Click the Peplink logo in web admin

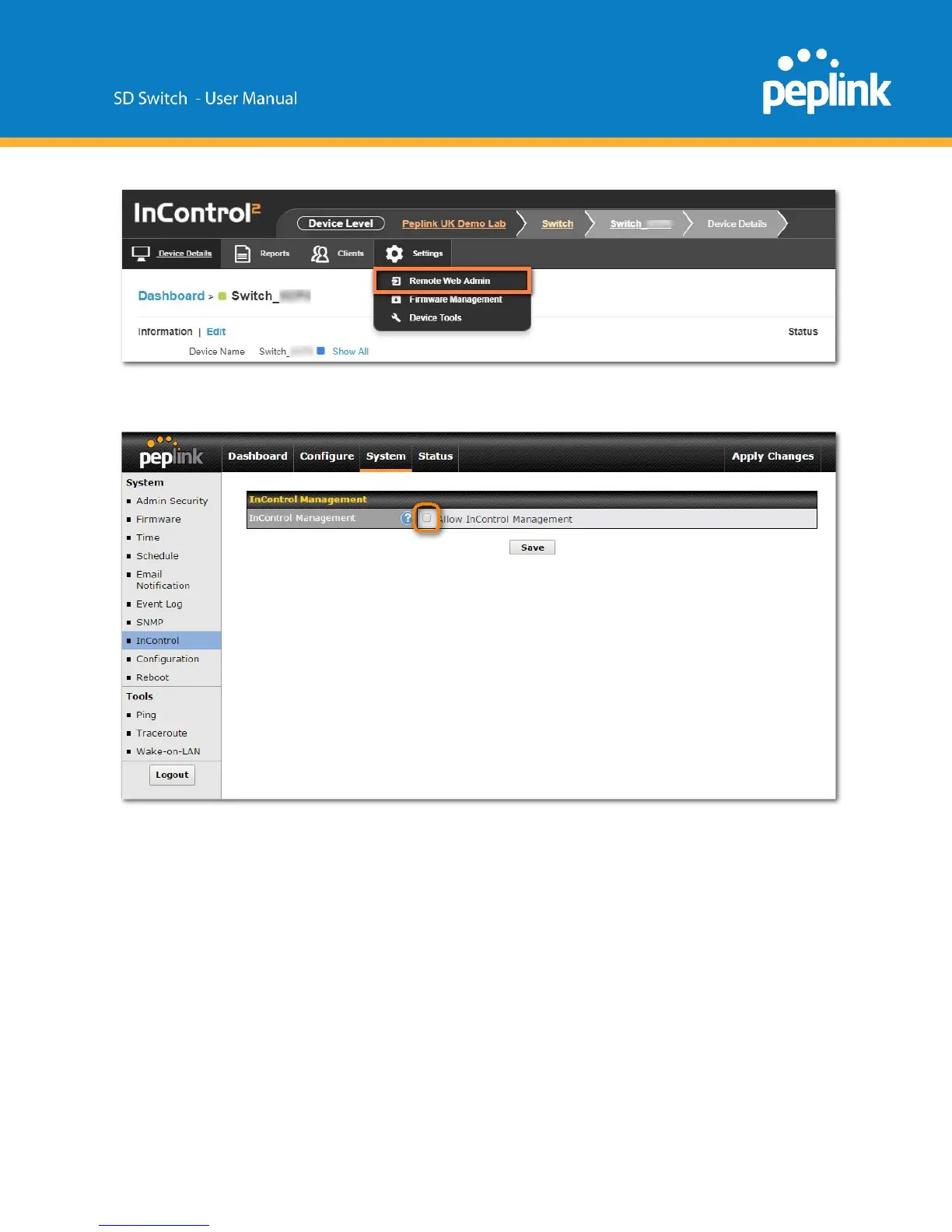[x=170, y=453]
